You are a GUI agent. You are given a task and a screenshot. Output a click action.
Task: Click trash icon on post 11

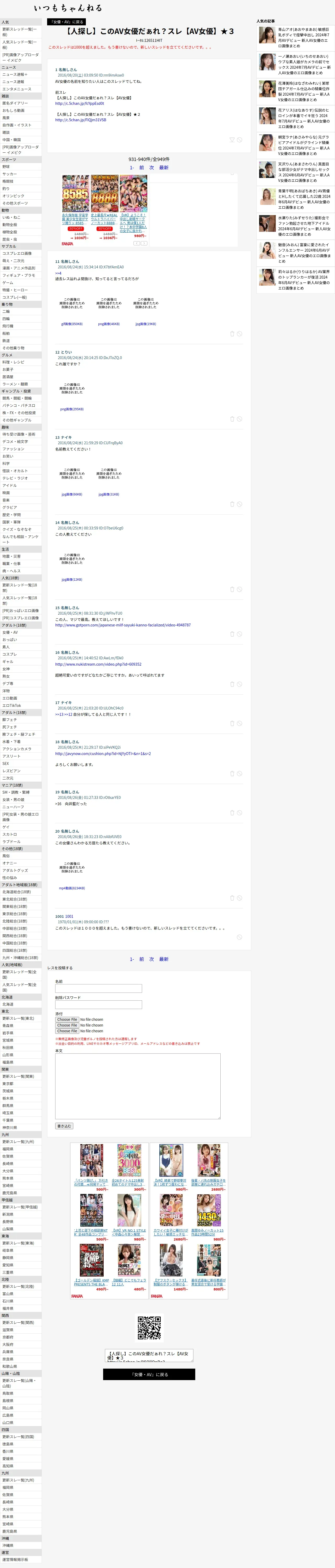coord(232,333)
